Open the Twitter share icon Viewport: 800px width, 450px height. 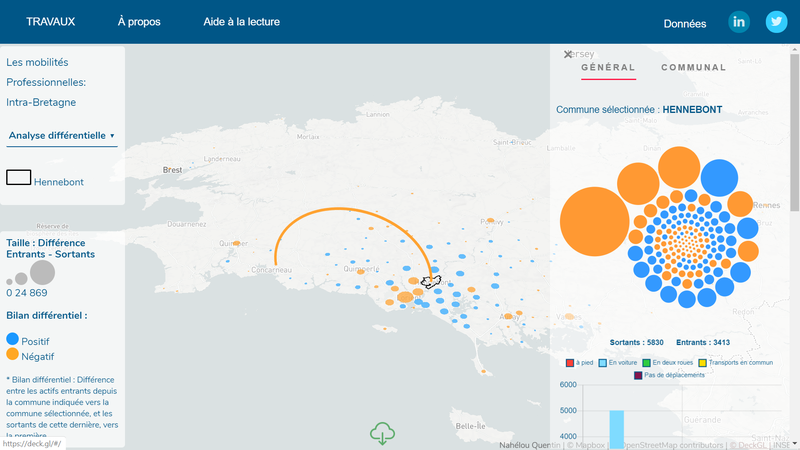[776, 22]
